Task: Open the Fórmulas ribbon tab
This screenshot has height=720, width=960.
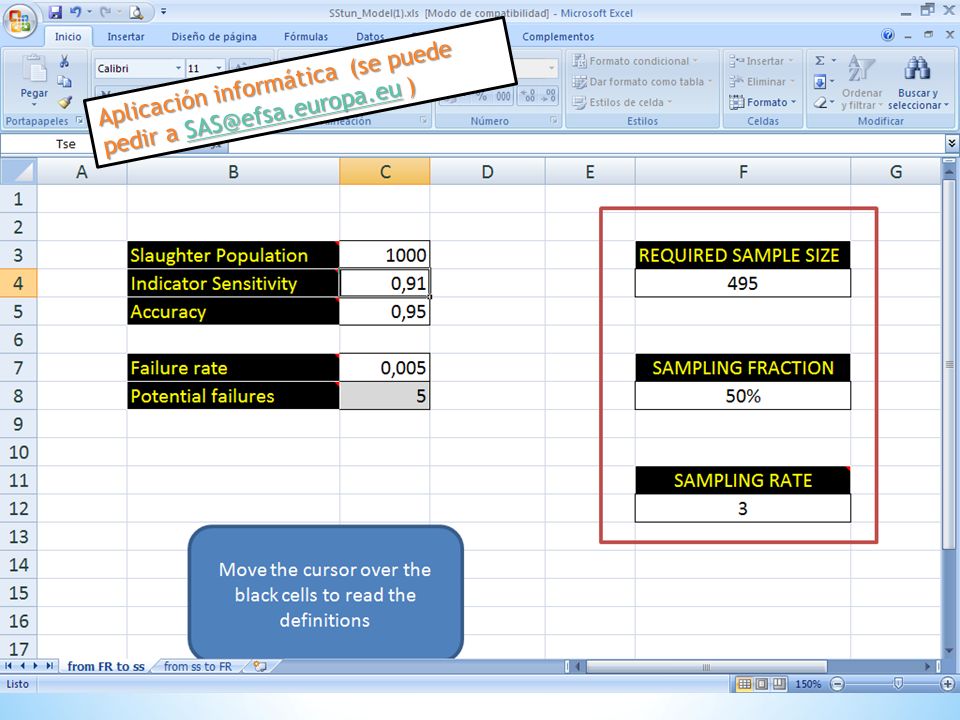Action: click(x=306, y=37)
